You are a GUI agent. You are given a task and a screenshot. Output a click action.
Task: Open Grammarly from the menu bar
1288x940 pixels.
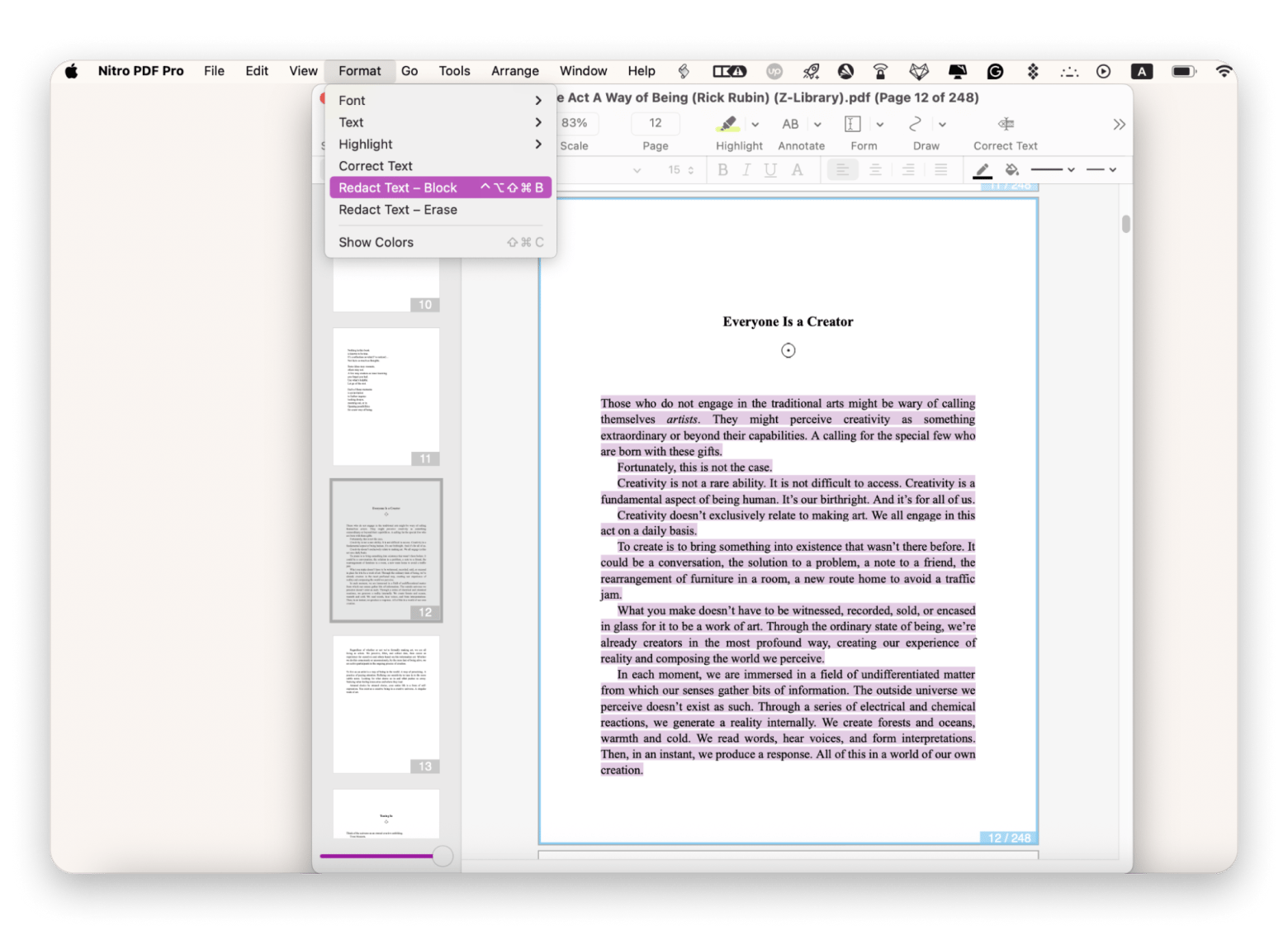click(x=995, y=71)
